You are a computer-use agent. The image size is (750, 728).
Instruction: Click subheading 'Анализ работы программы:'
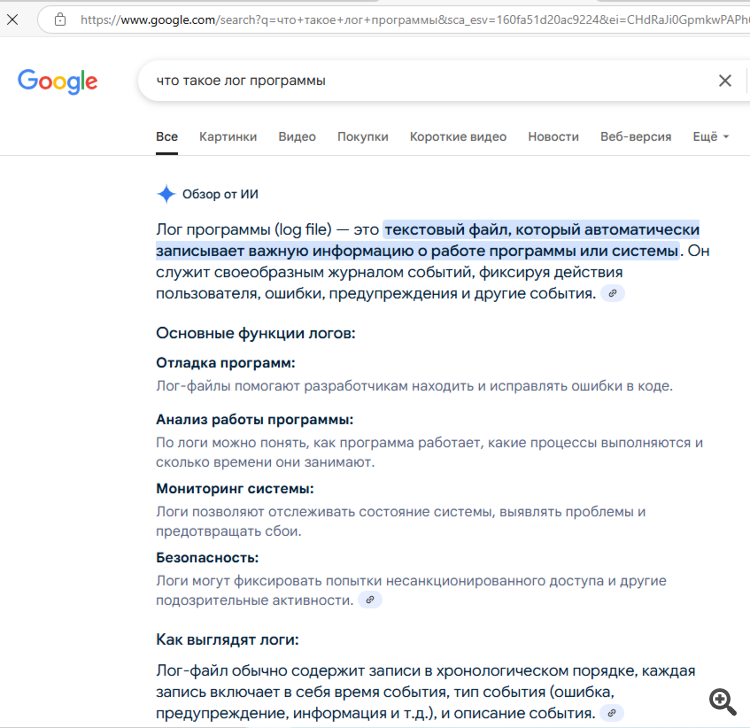[255, 420]
